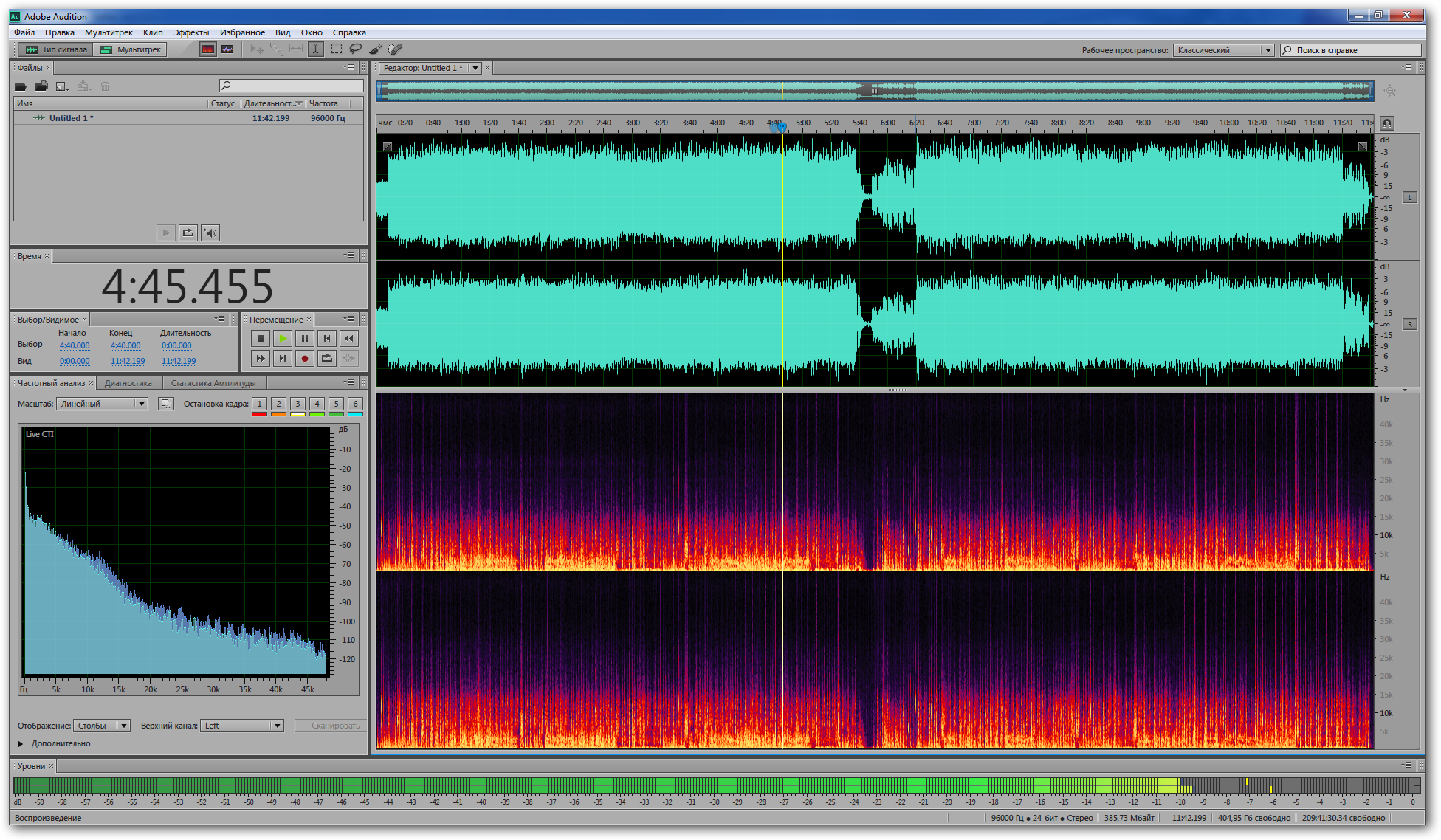This screenshot has height=840, width=1441.
Task: Click the Record button in transport
Action: click(x=304, y=359)
